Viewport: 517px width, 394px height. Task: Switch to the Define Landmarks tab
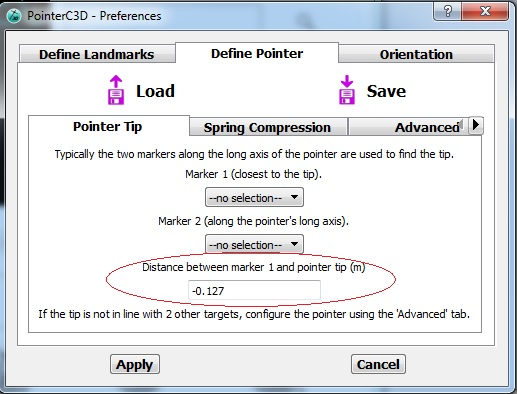coord(97,54)
